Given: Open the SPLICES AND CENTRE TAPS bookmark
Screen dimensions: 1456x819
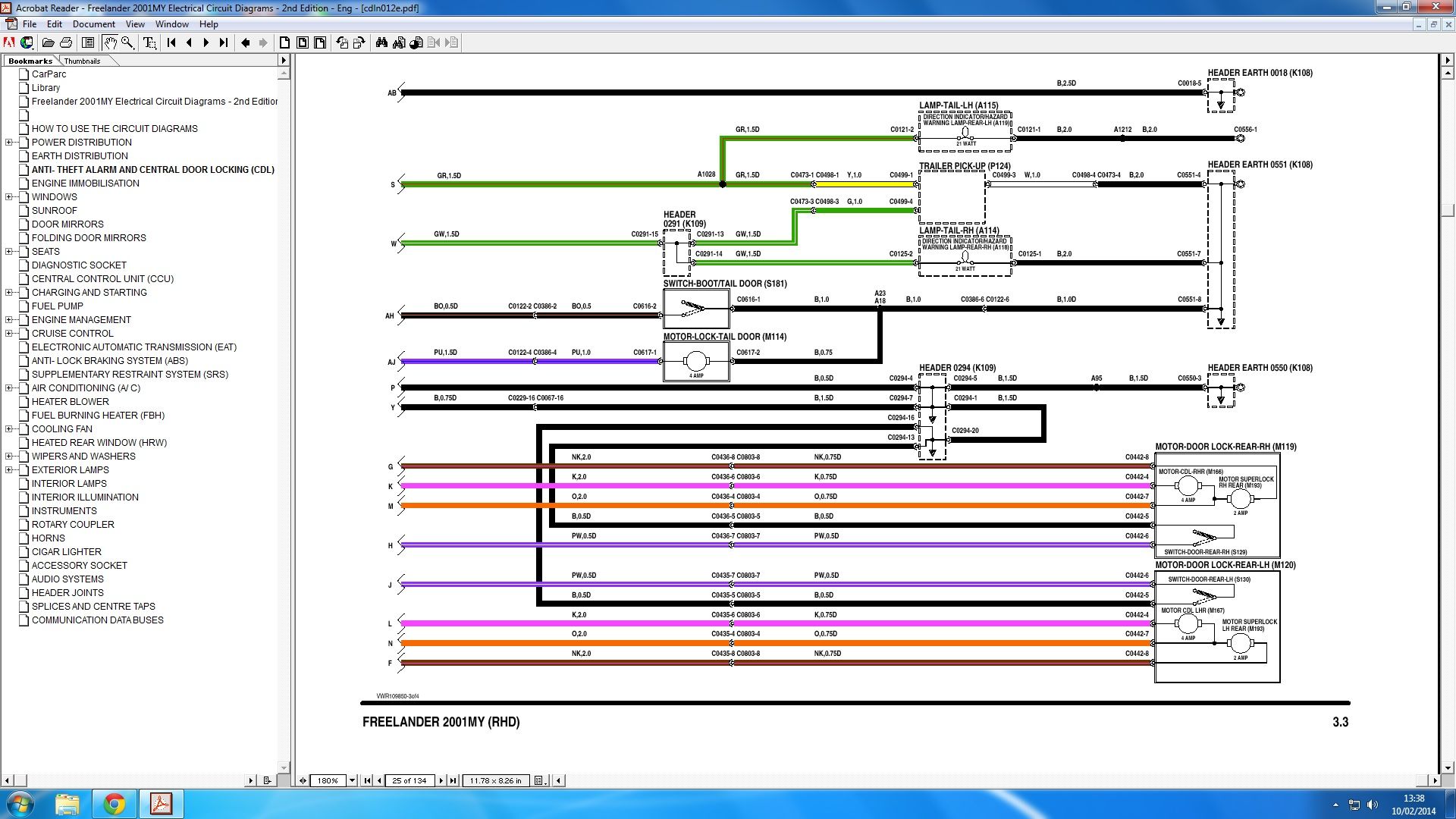Looking at the screenshot, I should pyautogui.click(x=93, y=607).
